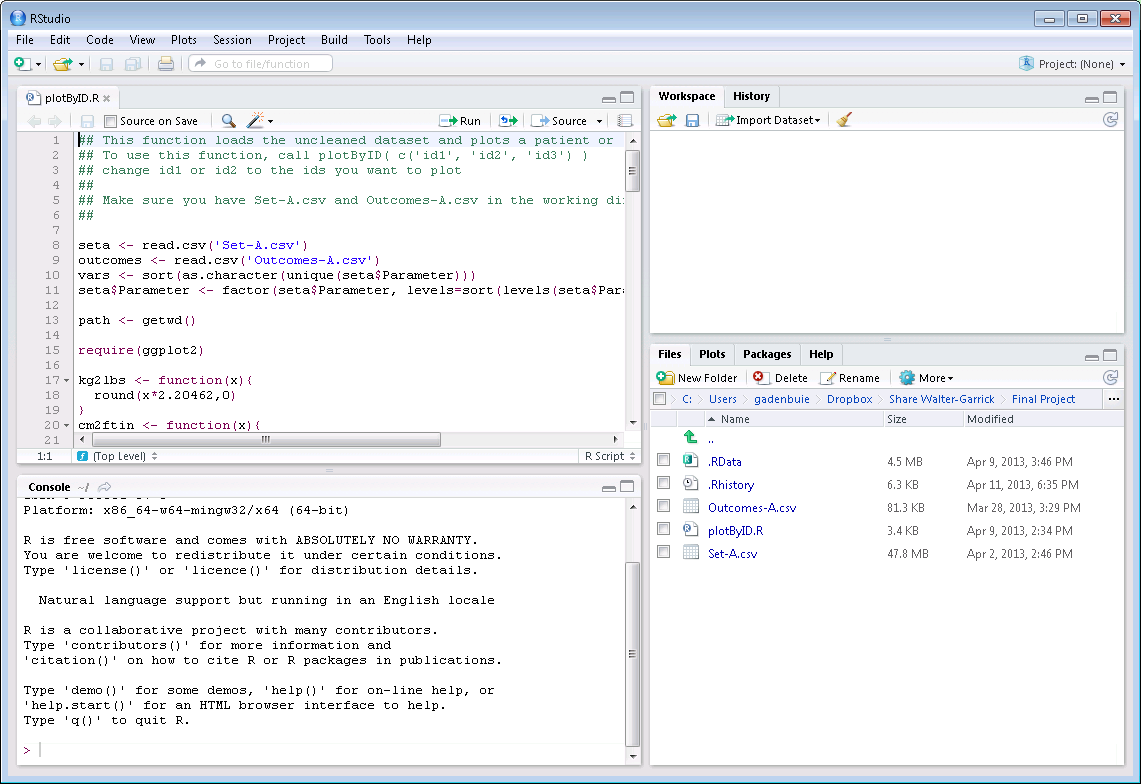Open the More dropdown in Files
The image size is (1141, 784).
pyautogui.click(x=926, y=378)
